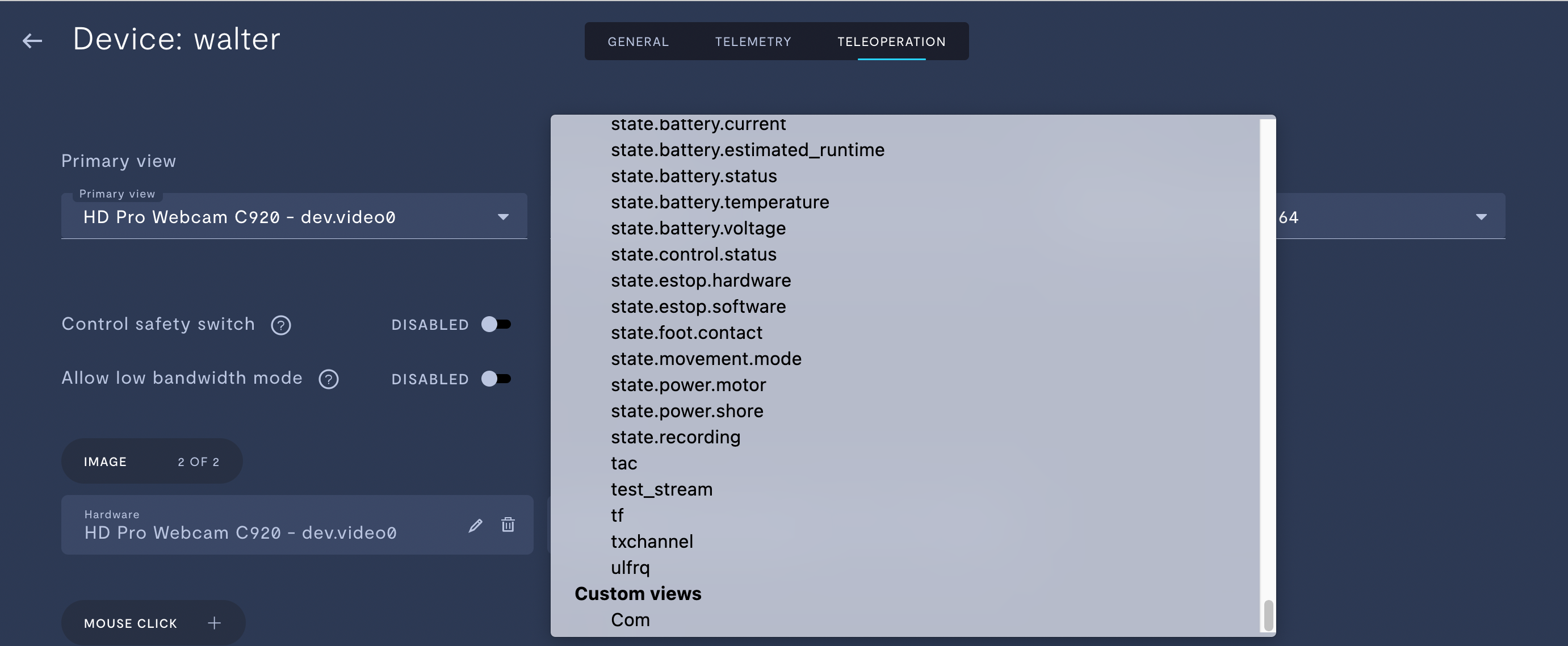Switch to the General tab
The image size is (1568, 646).
click(638, 41)
